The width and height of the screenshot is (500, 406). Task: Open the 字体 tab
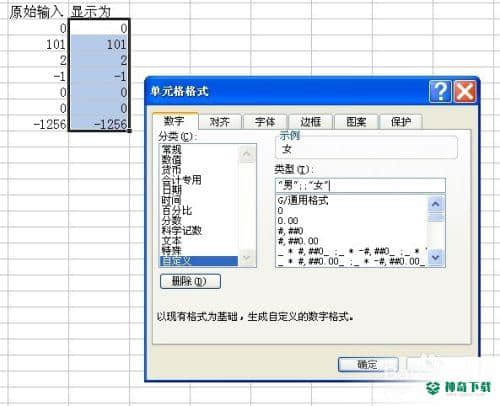click(265, 121)
